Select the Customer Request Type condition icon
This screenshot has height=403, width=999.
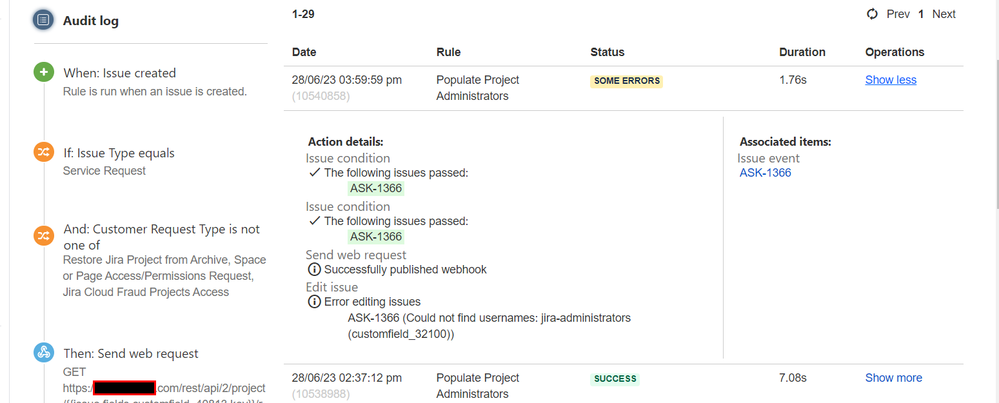43,236
